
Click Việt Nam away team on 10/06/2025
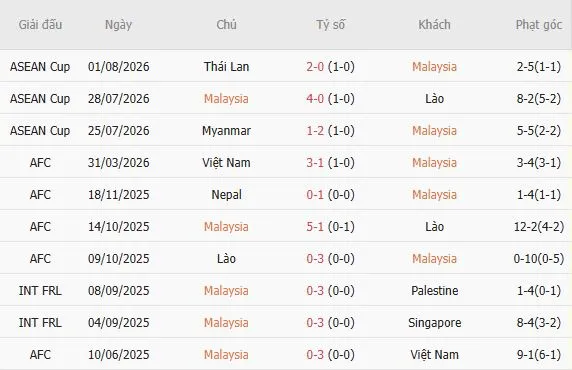coord(434,354)
